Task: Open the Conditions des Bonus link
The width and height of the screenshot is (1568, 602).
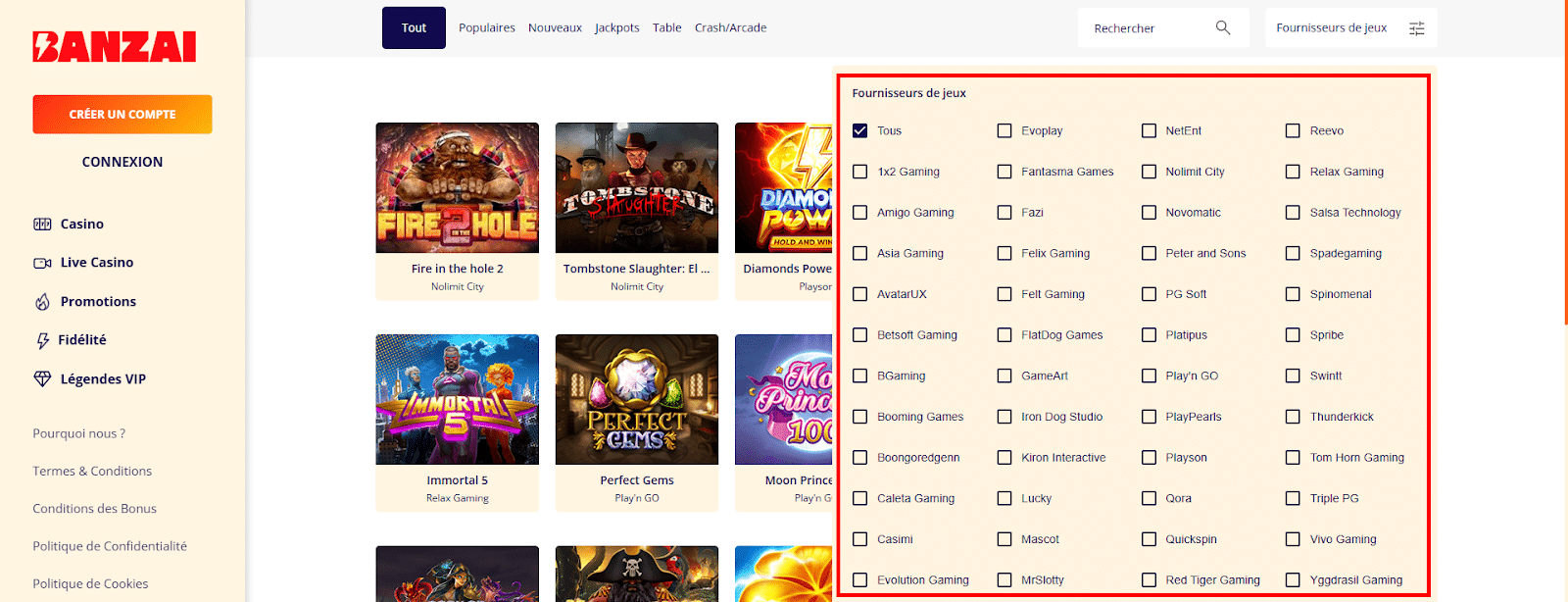Action: pos(95,508)
